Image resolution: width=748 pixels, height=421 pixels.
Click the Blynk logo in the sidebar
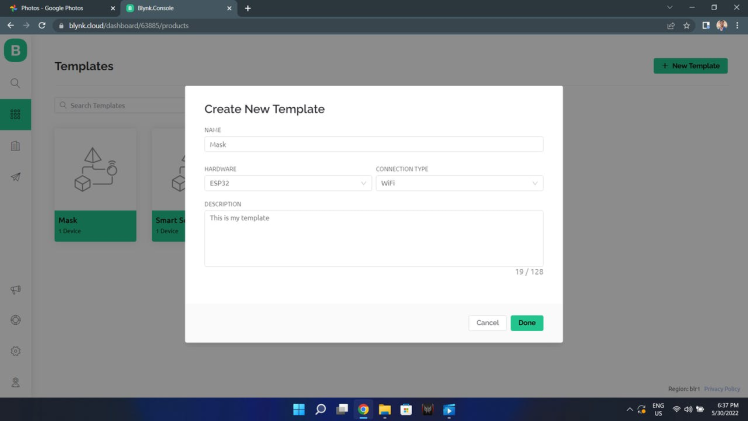[x=15, y=50]
